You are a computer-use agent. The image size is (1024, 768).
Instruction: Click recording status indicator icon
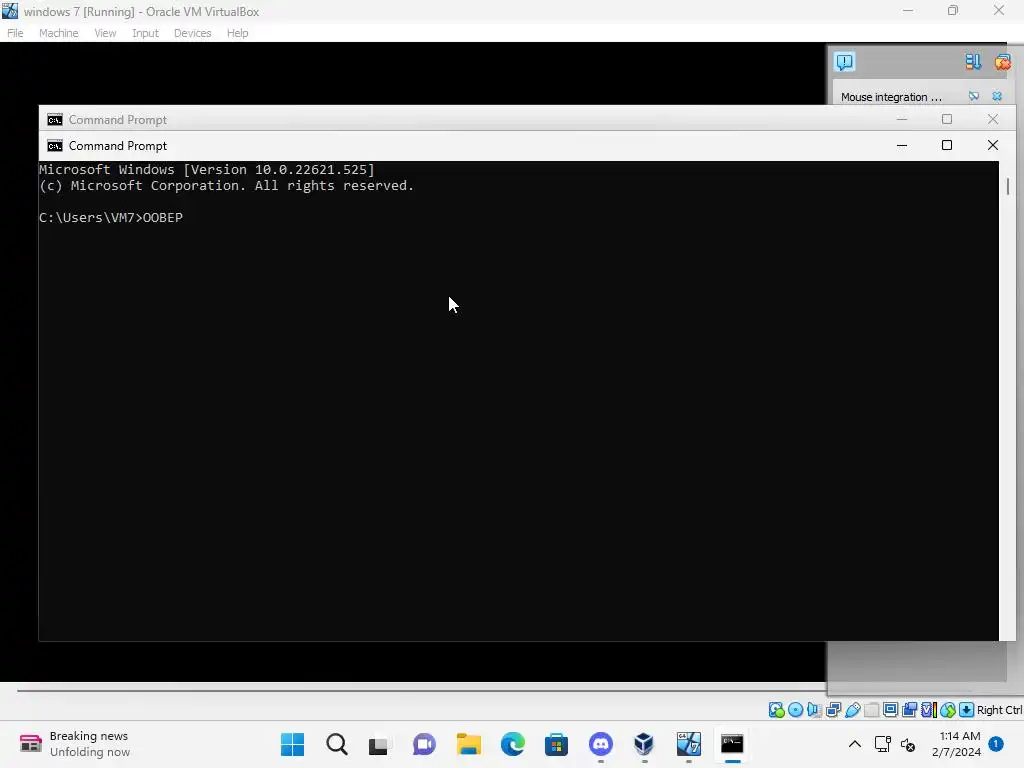[x=909, y=710]
